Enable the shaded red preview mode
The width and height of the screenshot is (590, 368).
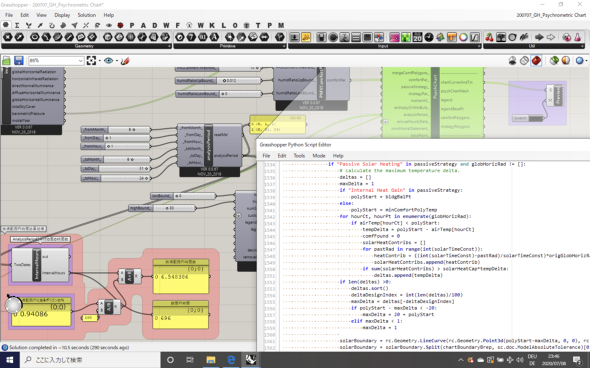[536, 60]
